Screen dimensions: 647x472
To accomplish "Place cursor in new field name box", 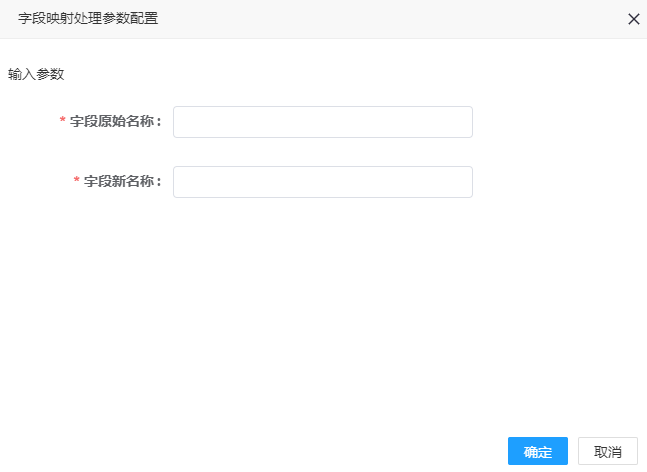I will click(x=323, y=182).
